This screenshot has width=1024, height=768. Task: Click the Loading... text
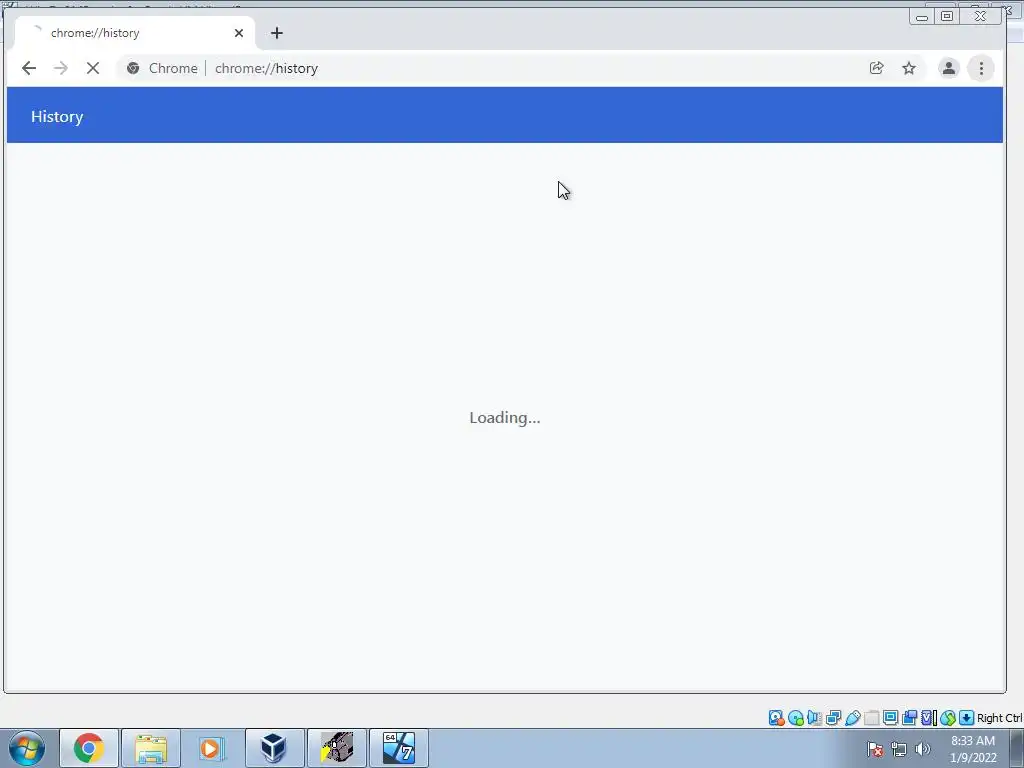click(505, 417)
